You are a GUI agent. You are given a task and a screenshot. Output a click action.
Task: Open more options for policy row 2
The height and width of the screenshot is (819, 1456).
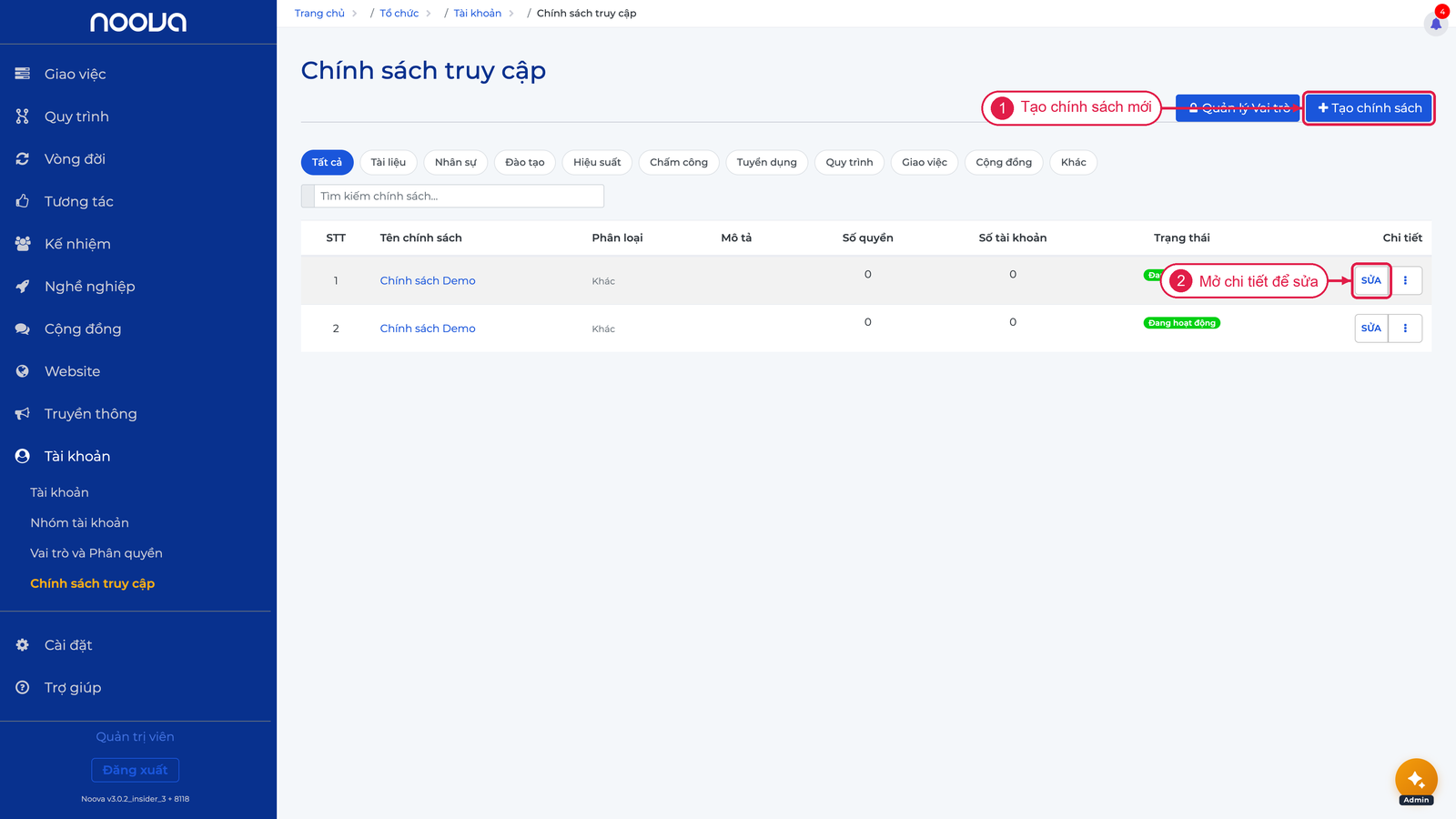click(1405, 328)
